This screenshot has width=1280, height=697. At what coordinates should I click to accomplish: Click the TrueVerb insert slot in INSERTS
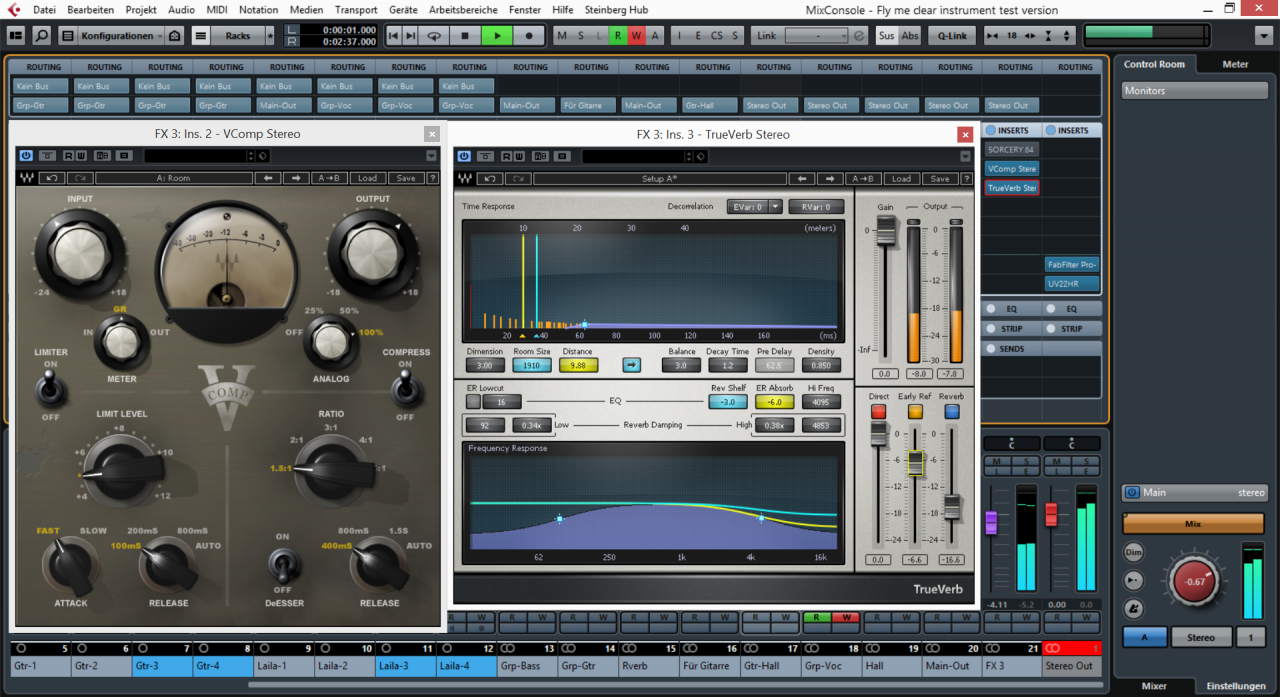1011,188
